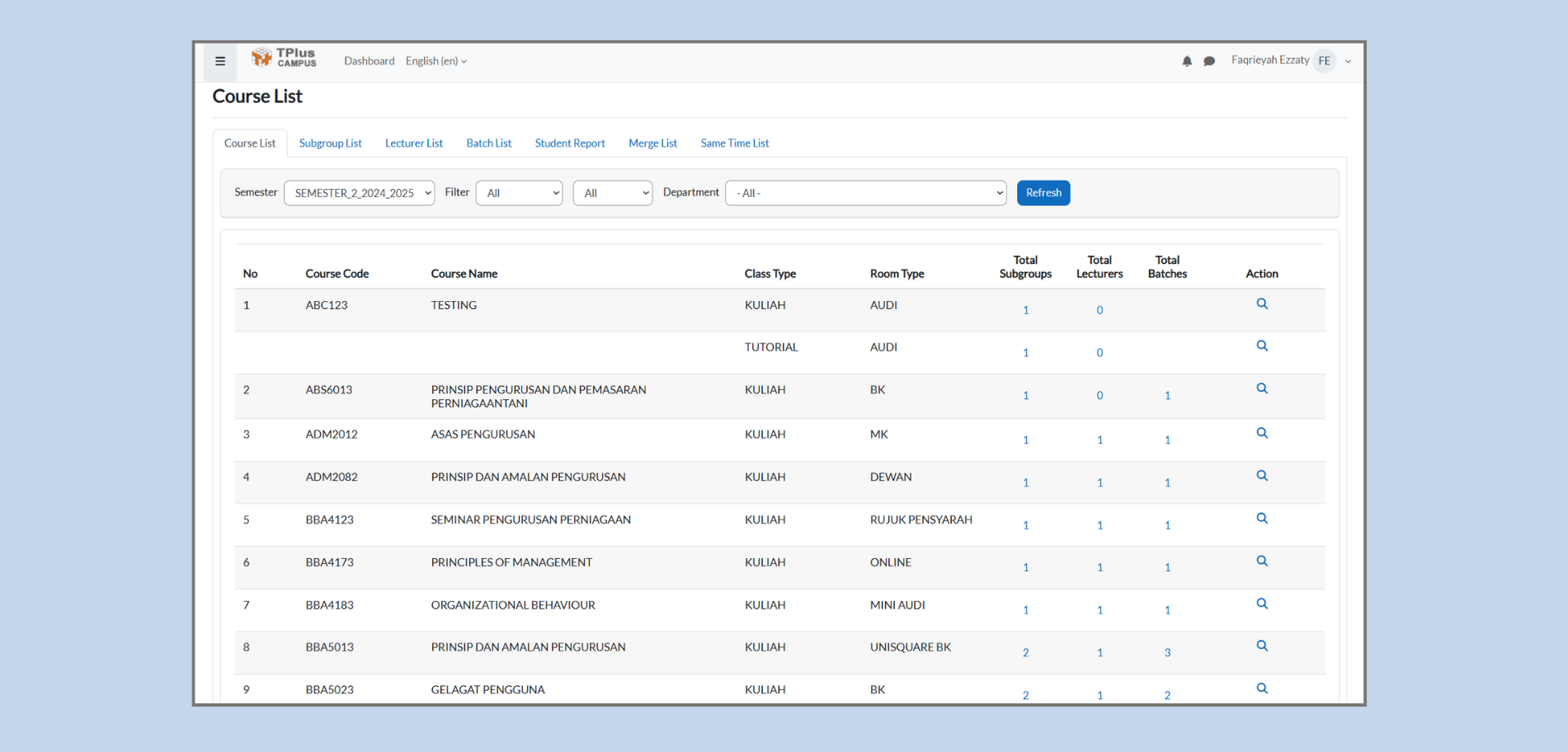Expand the English (en) language menu
1568x752 pixels.
[x=436, y=61]
